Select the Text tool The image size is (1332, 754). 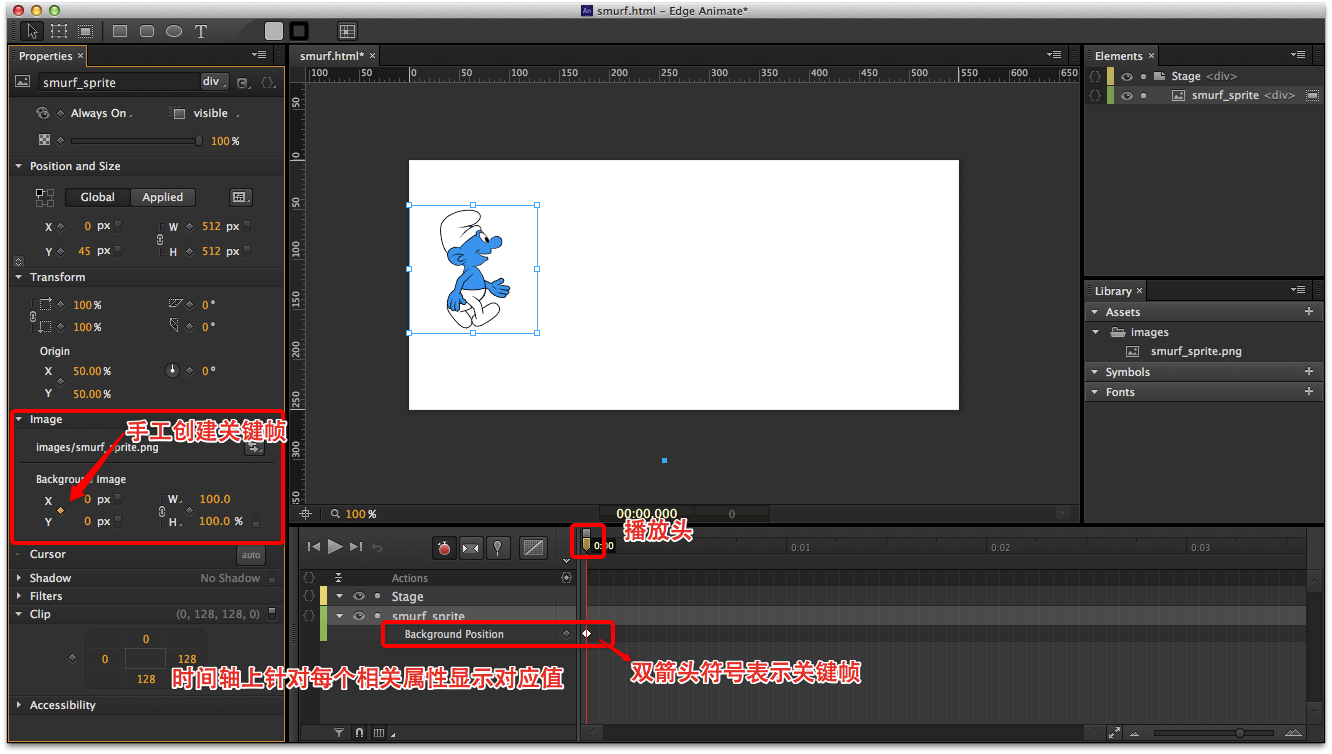pos(201,31)
